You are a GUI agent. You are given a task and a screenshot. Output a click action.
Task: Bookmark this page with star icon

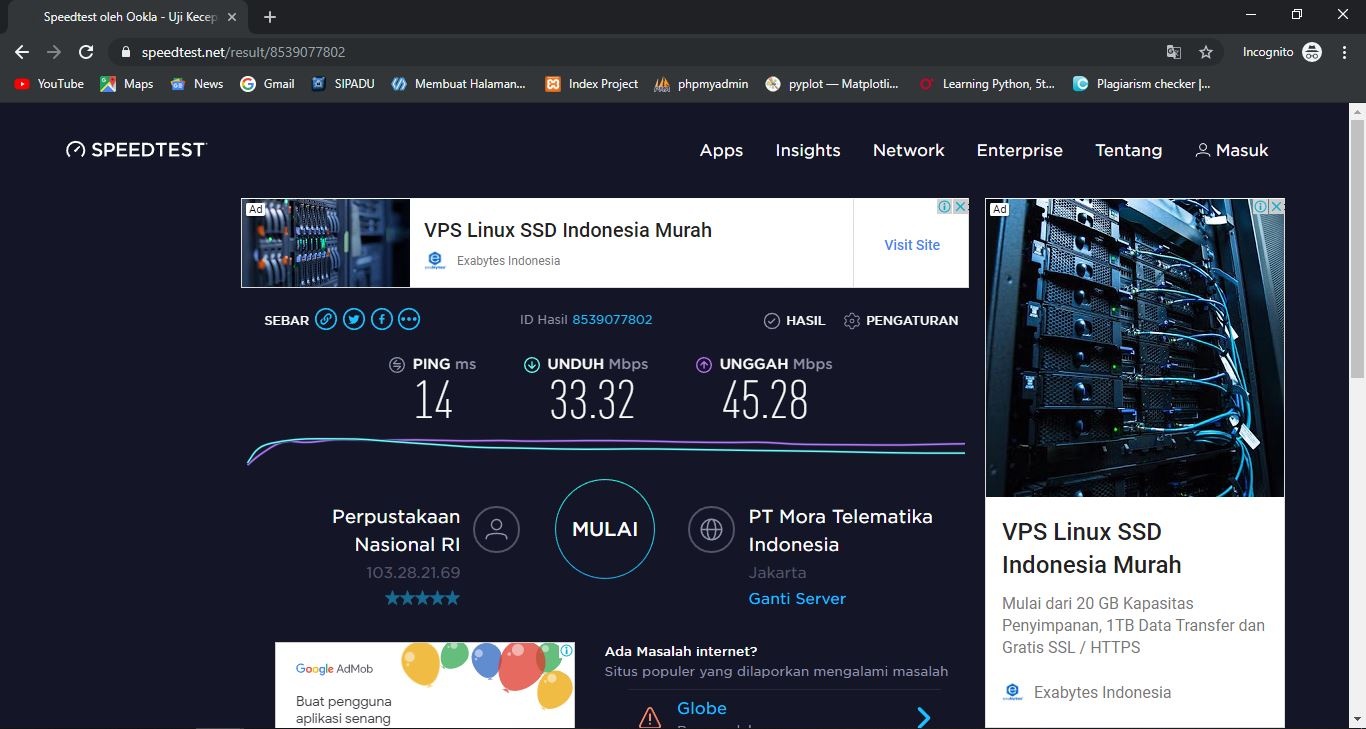(x=1206, y=52)
